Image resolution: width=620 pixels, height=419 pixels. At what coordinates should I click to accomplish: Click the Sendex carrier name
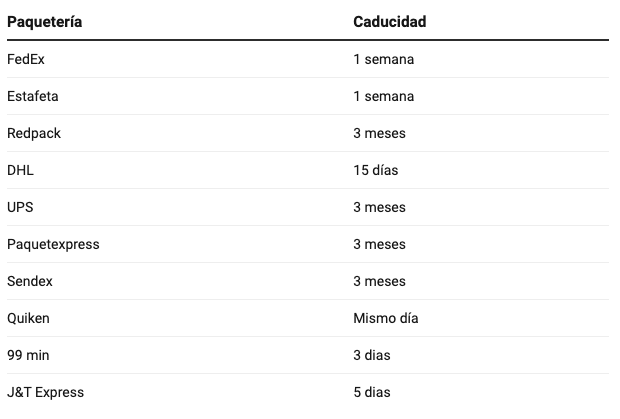point(30,281)
